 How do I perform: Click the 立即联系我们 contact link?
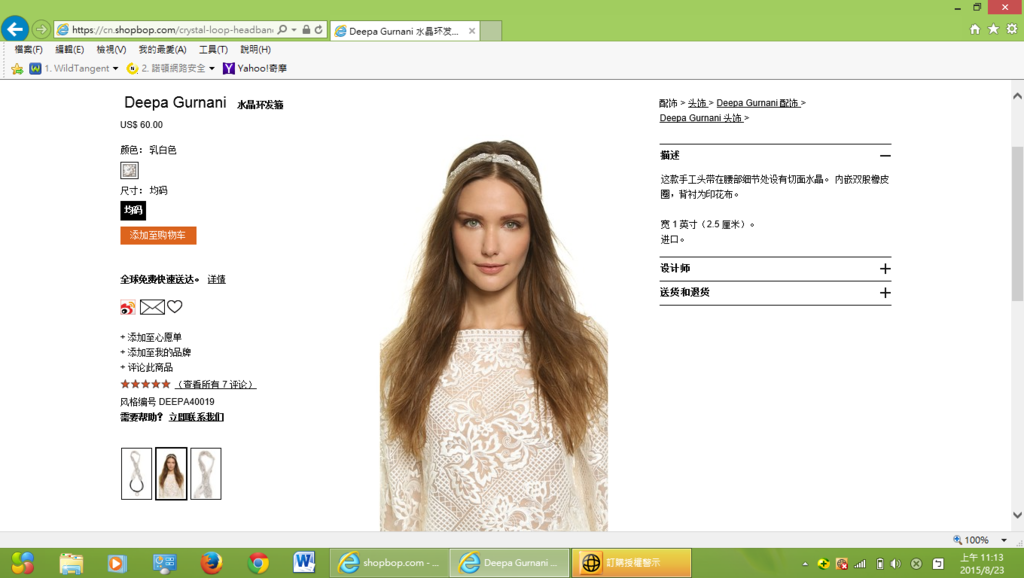point(196,417)
